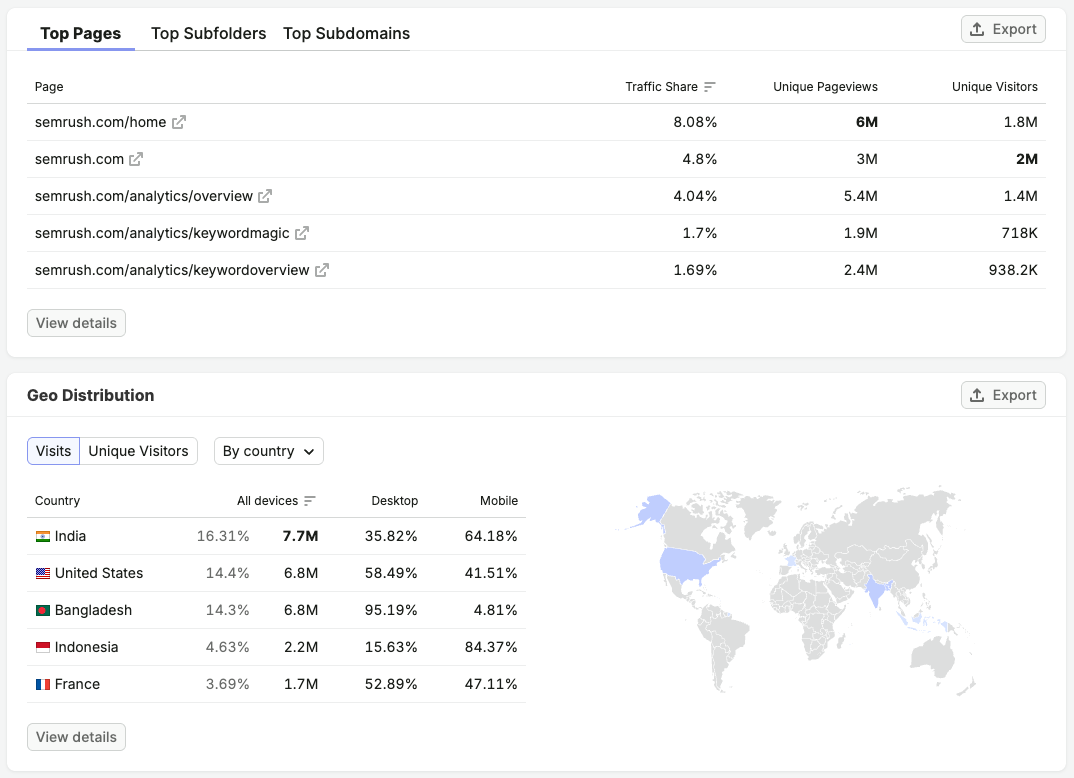The image size is (1074, 778).
Task: Open the semrush.com/analytics/keywordoverview link
Action: 172,270
